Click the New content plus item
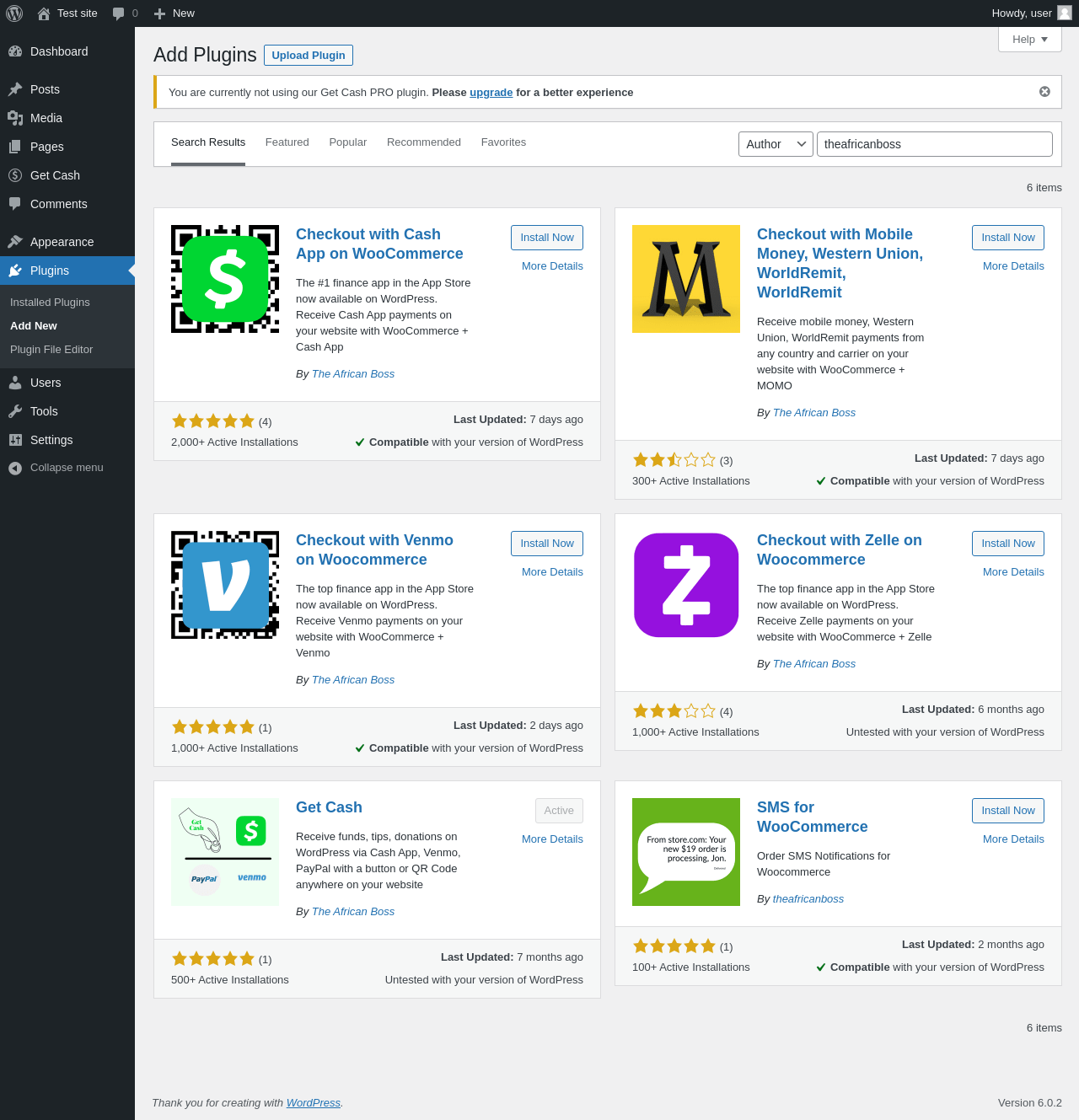The height and width of the screenshot is (1120, 1079). pos(174,13)
